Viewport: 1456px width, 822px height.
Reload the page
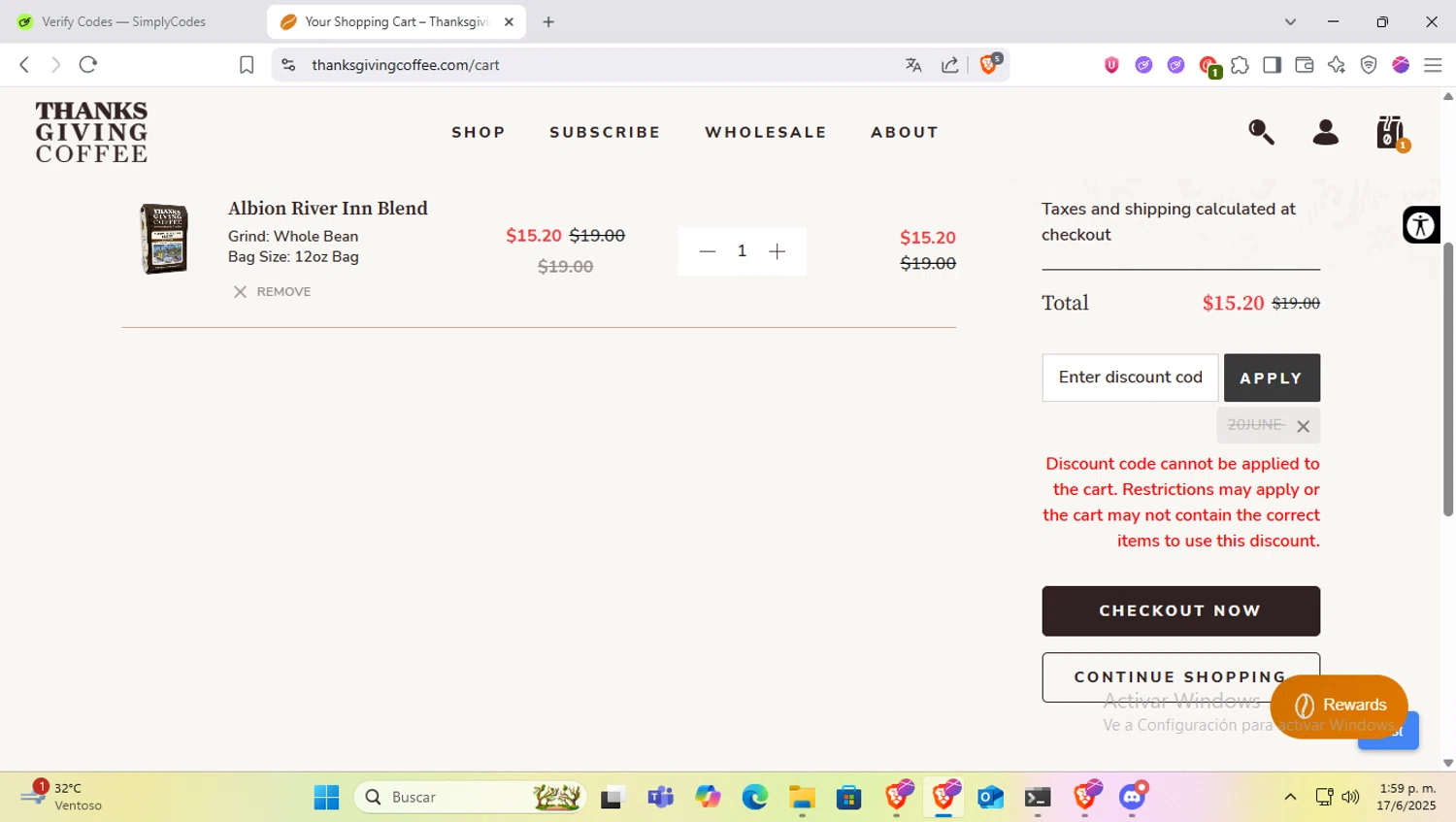[x=88, y=64]
